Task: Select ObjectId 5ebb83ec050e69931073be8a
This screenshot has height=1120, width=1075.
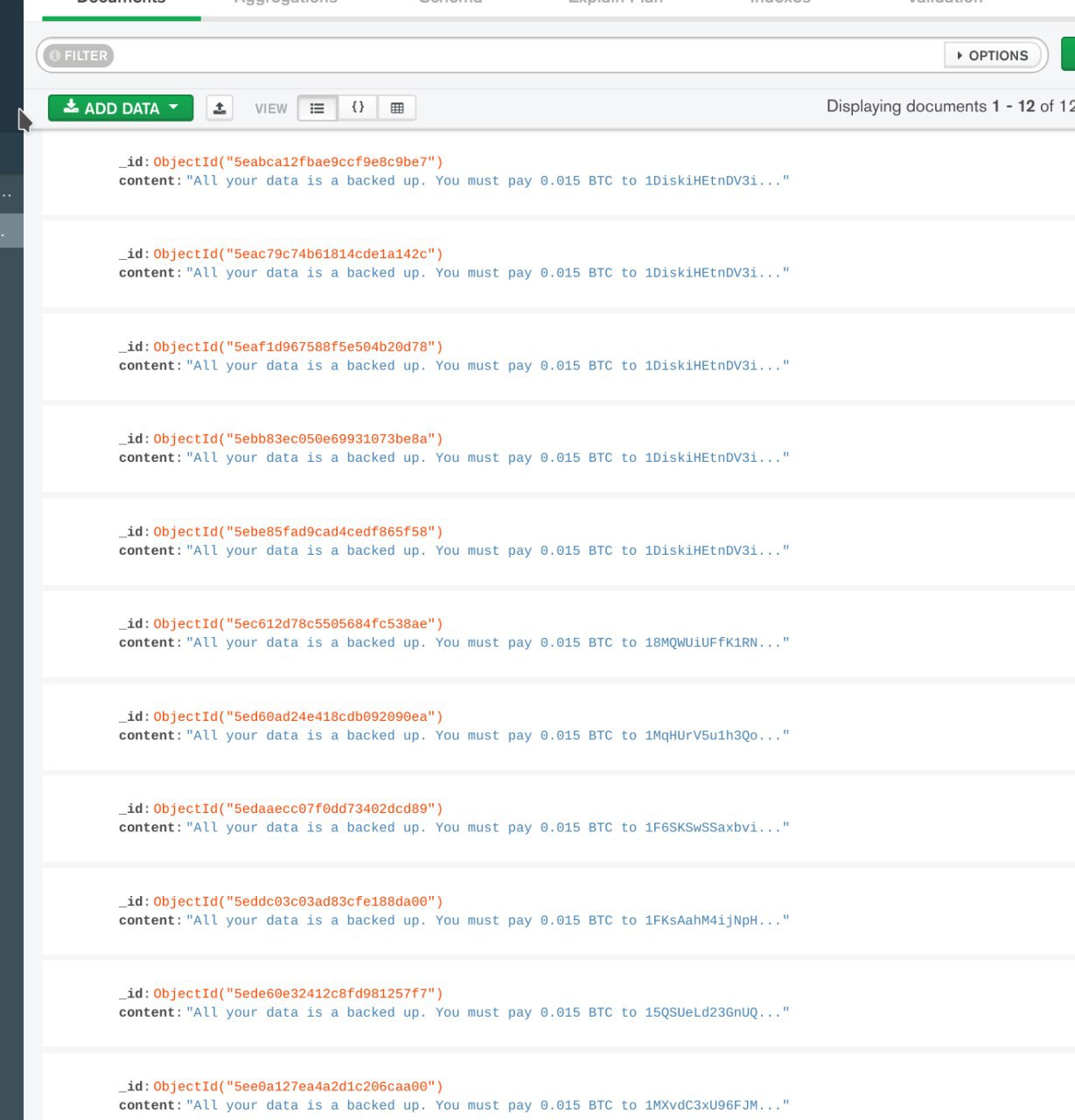Action: click(x=298, y=438)
